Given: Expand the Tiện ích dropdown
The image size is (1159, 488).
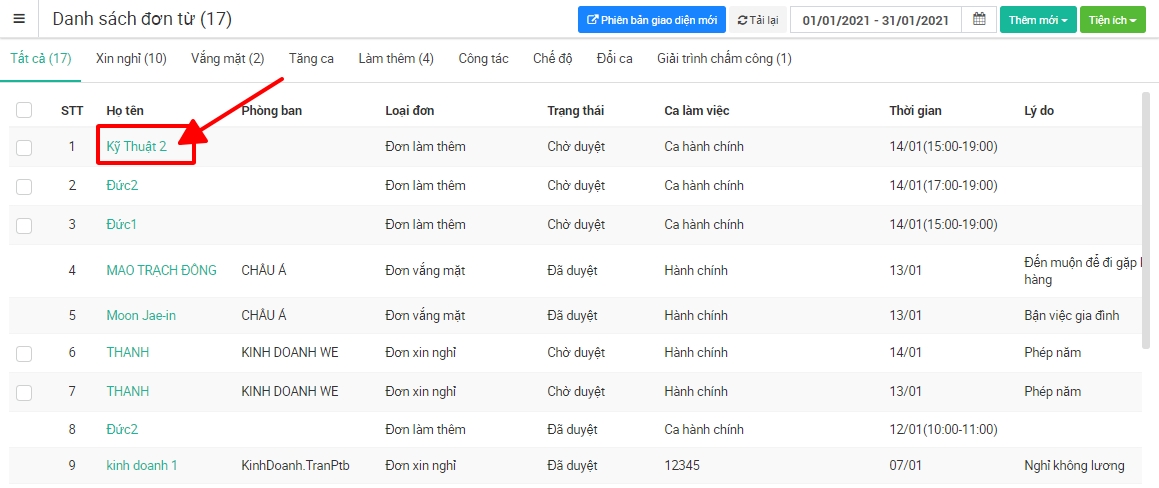Looking at the screenshot, I should pyautogui.click(x=1112, y=20).
